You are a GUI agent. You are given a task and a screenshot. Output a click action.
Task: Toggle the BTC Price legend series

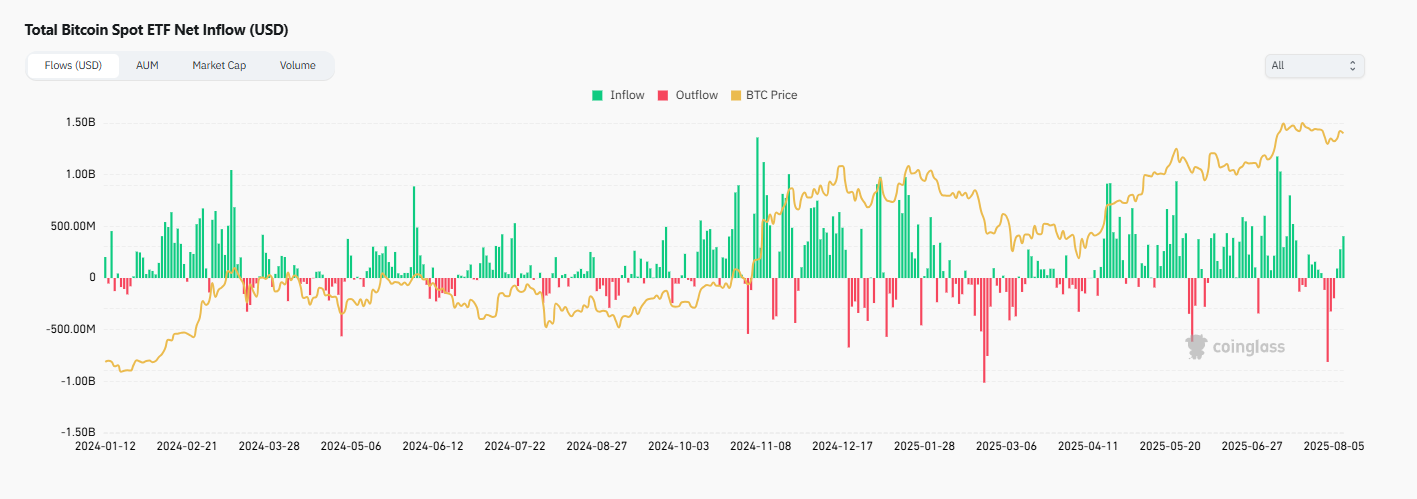click(x=764, y=95)
